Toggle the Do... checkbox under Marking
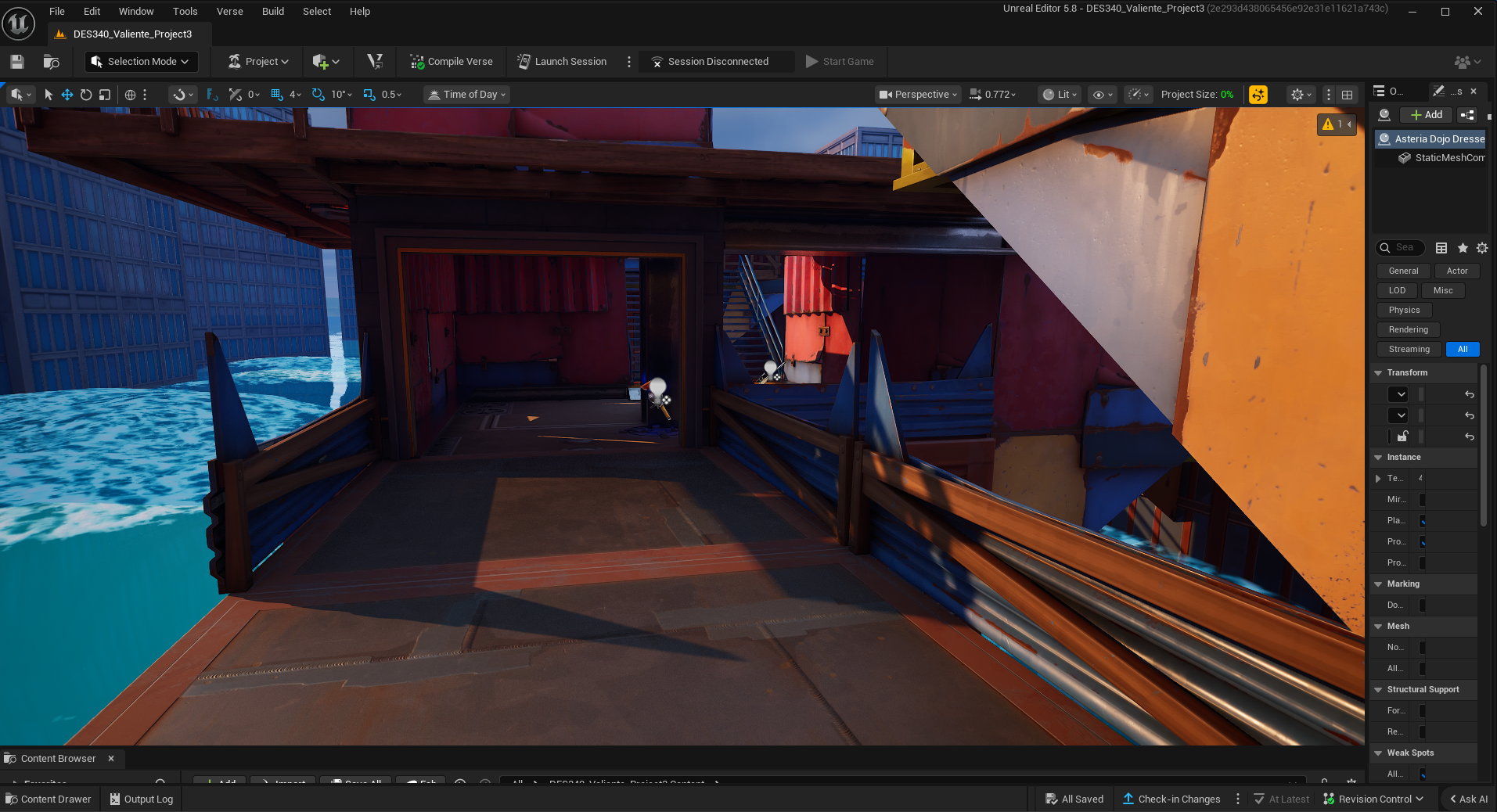Screen dimensions: 1497x812 (x=1422, y=605)
